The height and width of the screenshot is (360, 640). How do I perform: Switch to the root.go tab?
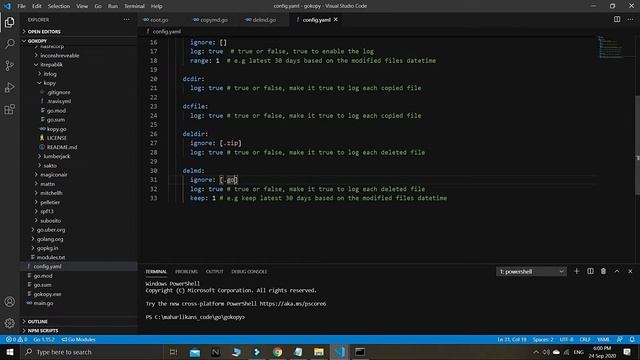(x=159, y=20)
